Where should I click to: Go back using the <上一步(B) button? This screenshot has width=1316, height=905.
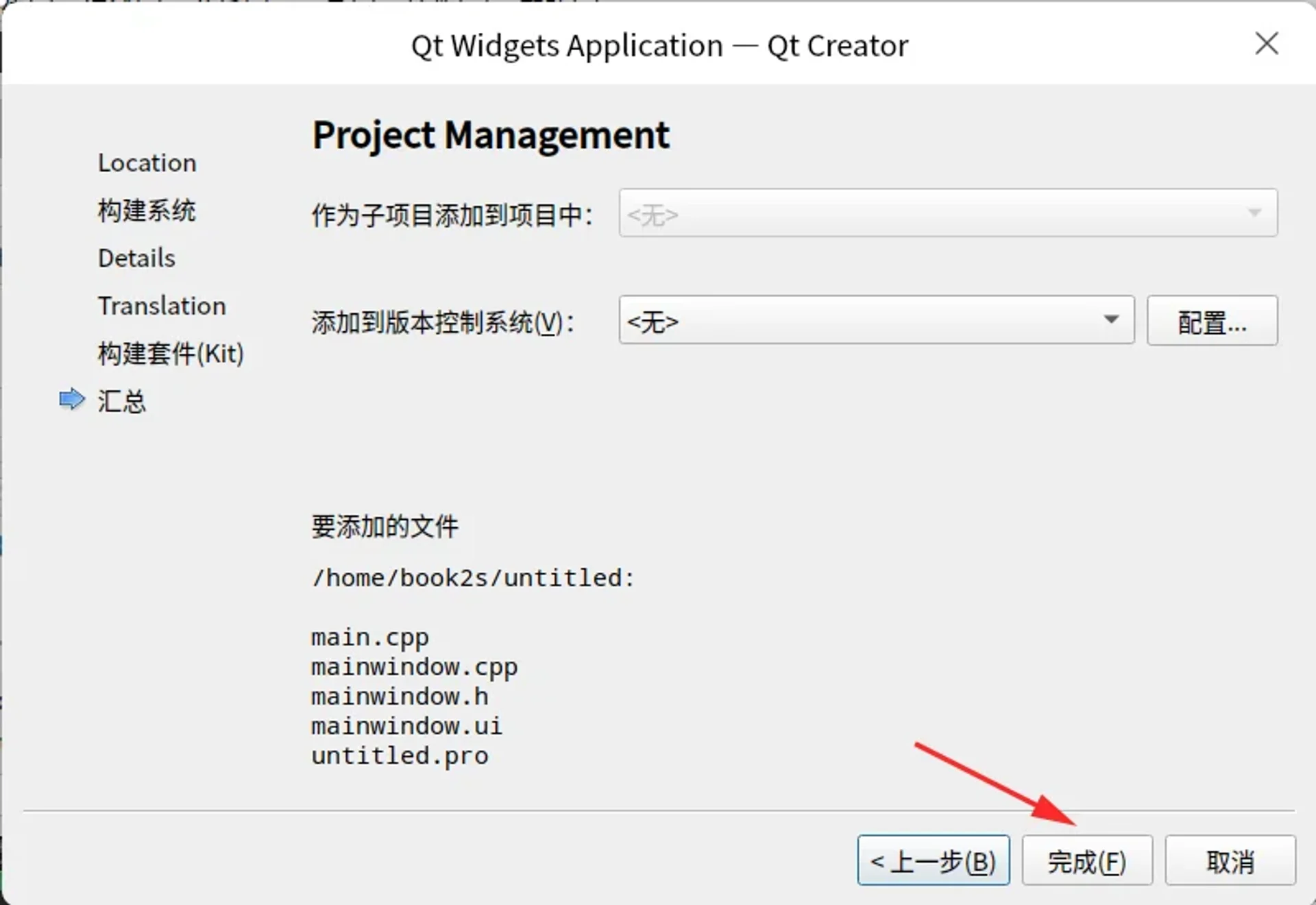(934, 860)
